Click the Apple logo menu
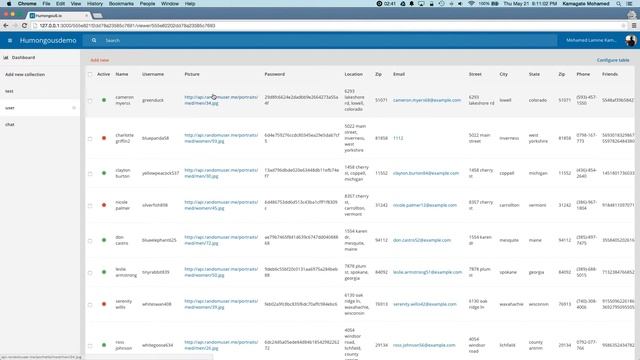 pos(9,3)
